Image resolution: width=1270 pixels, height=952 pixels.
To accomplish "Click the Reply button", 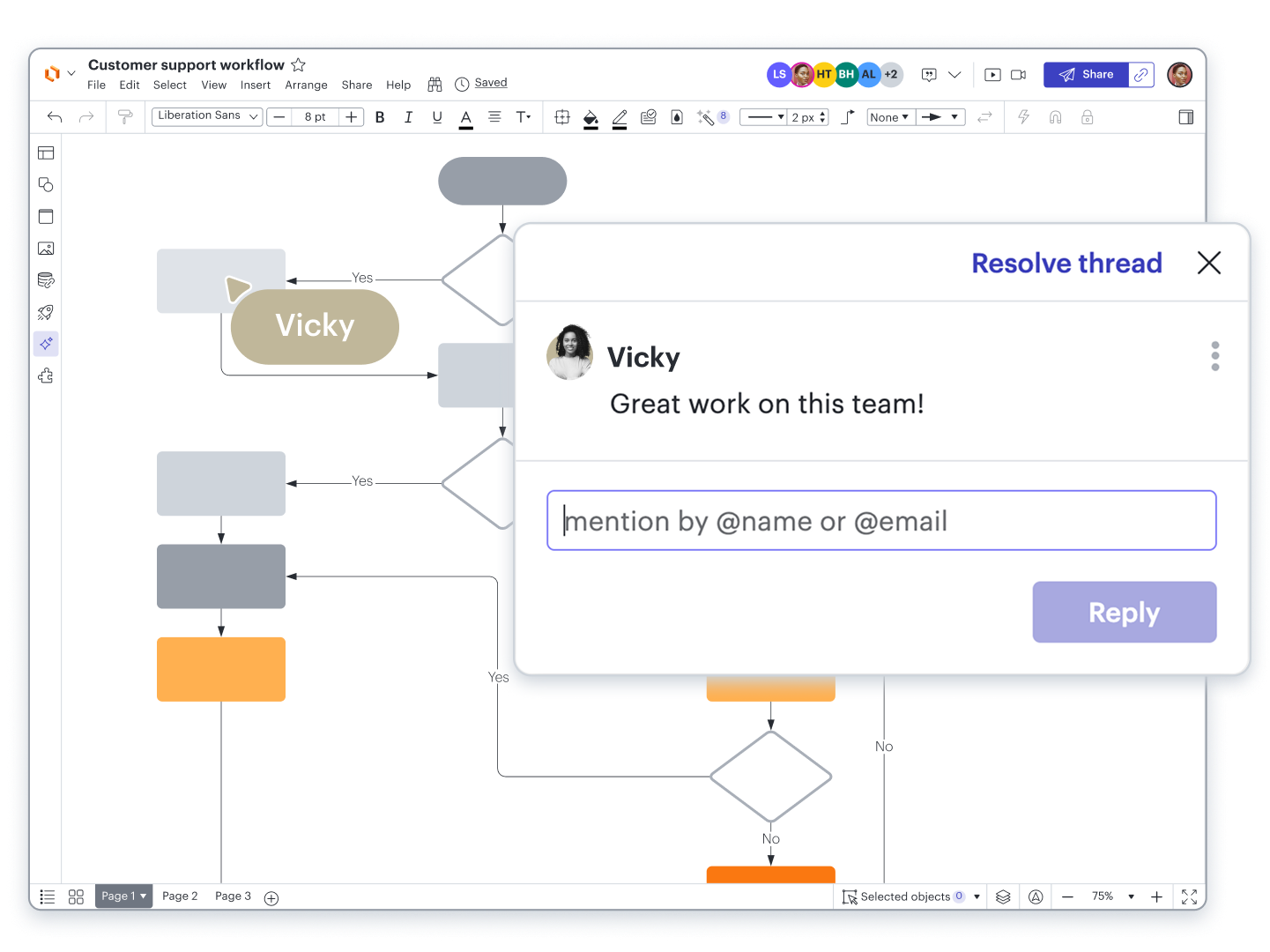I will click(1124, 612).
